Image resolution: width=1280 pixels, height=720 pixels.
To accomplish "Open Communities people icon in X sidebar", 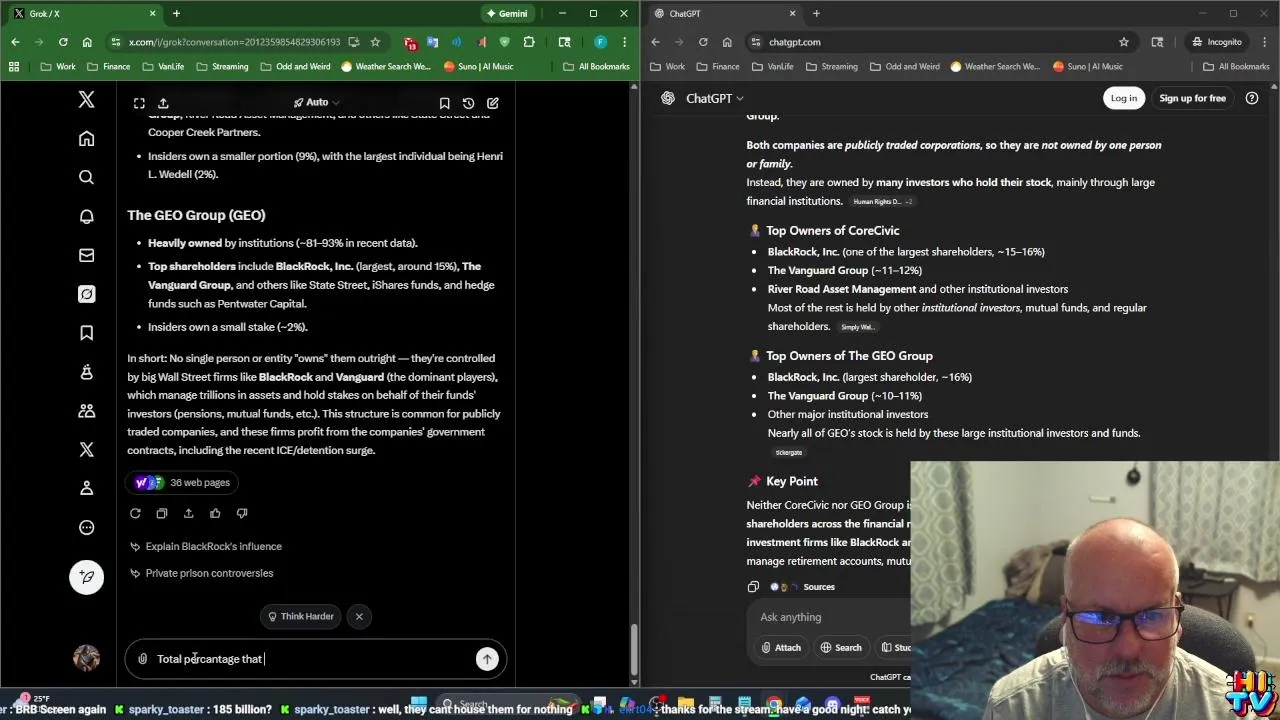I will (86, 411).
